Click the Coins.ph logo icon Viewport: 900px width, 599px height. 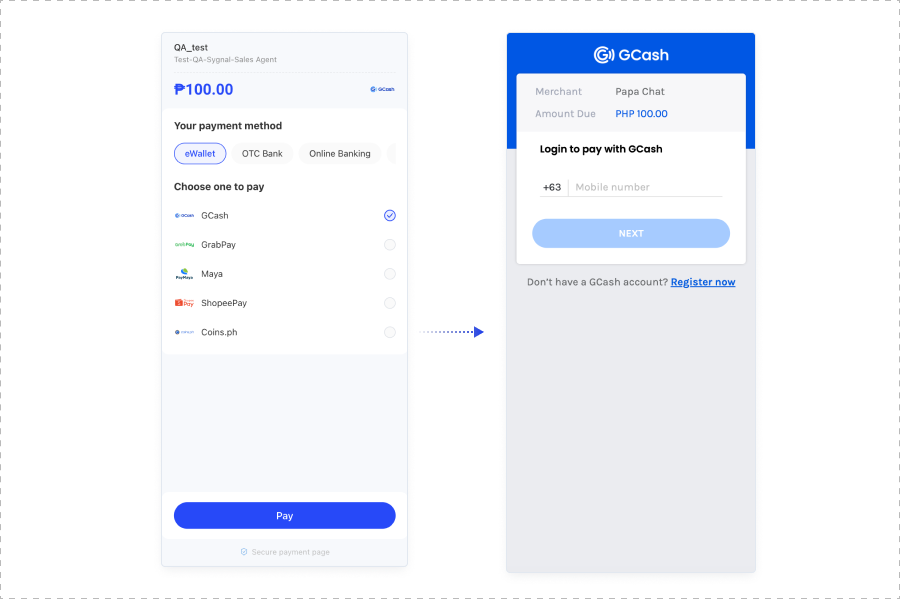184,332
